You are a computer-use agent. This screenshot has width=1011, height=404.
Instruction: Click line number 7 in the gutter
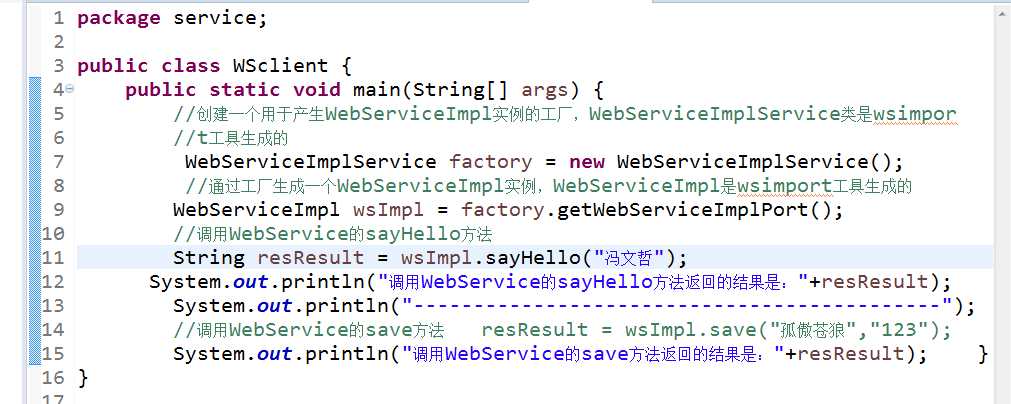point(59,162)
